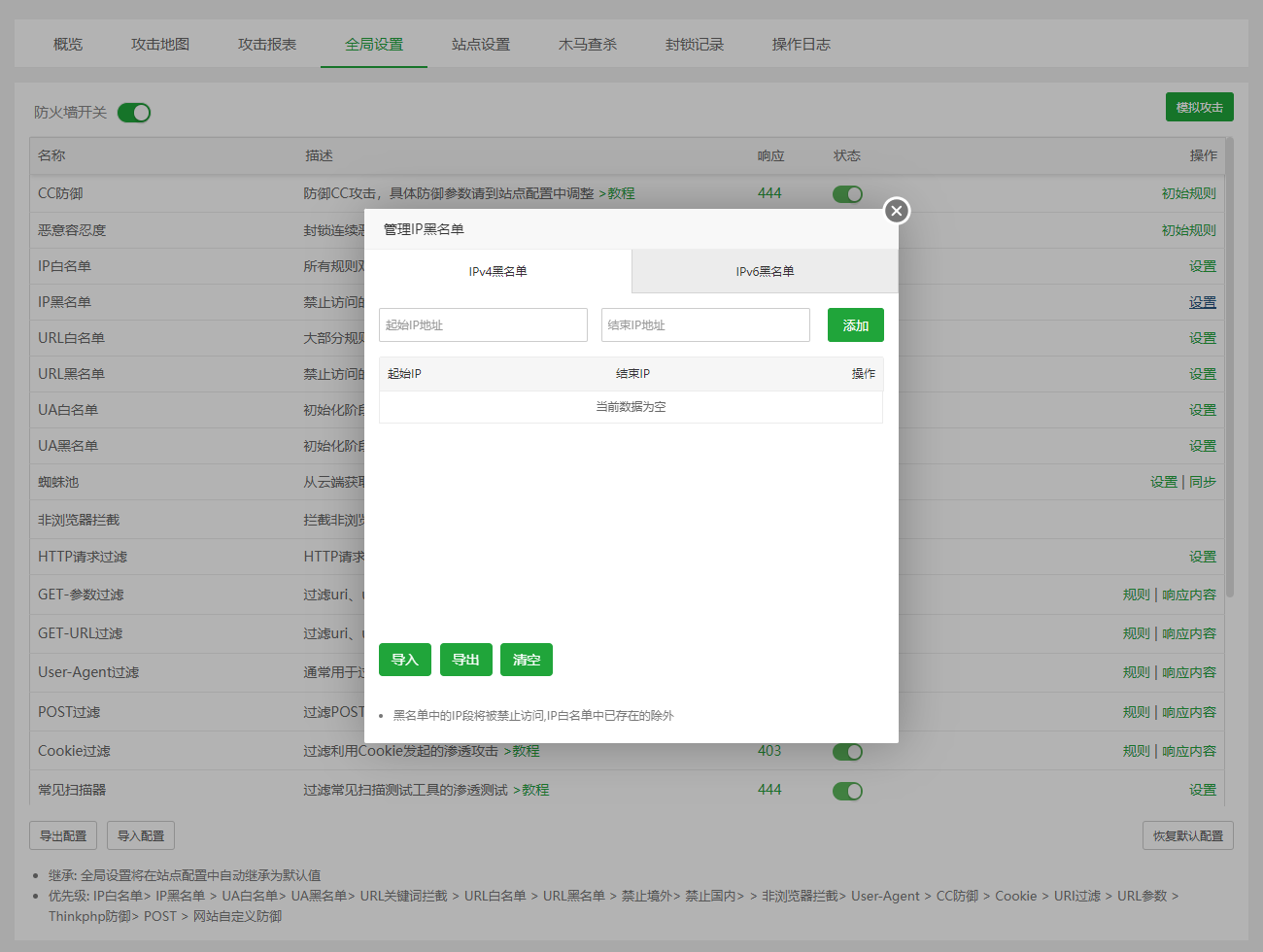The height and width of the screenshot is (952, 1263).
Task: Export the blacklist with 导出 button
Action: [465, 660]
